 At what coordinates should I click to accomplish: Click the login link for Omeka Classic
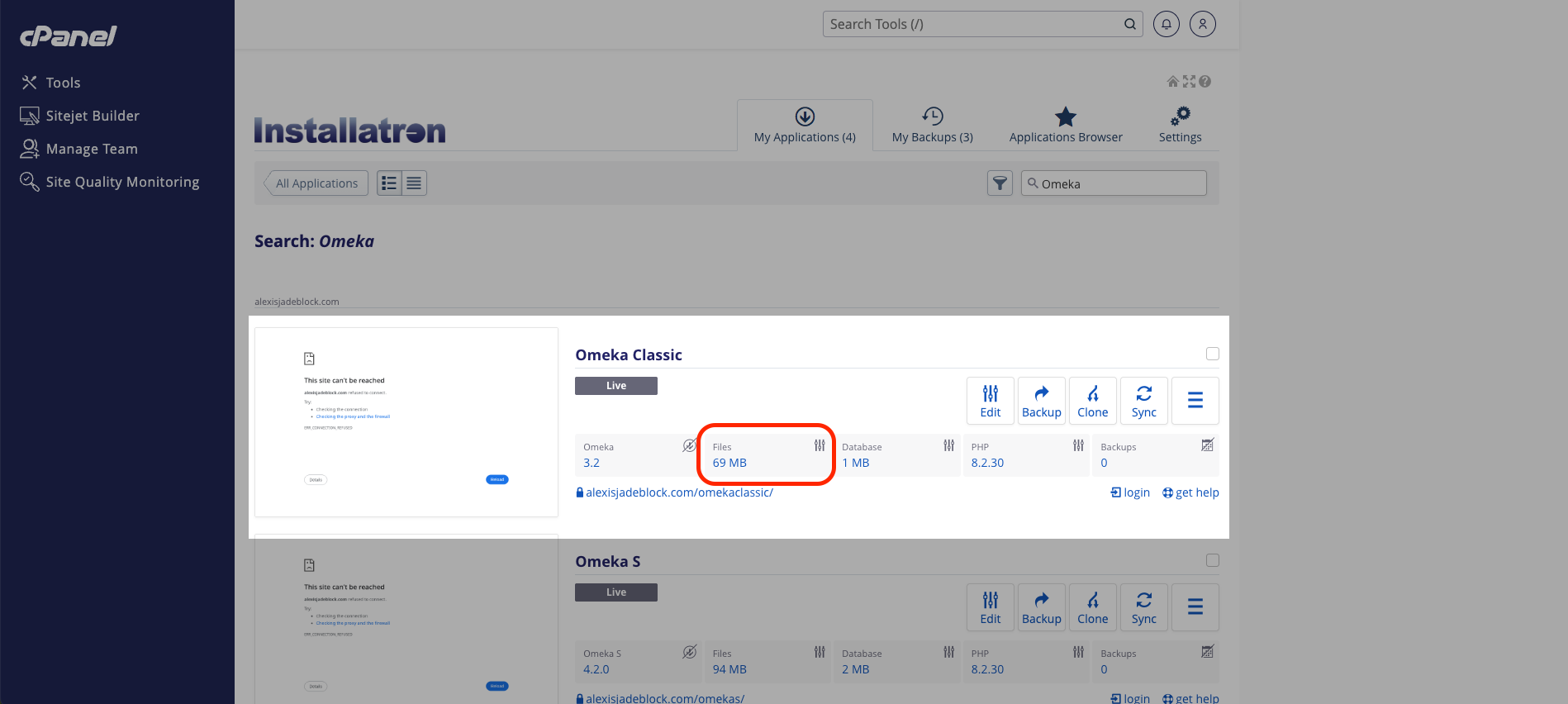[1130, 492]
